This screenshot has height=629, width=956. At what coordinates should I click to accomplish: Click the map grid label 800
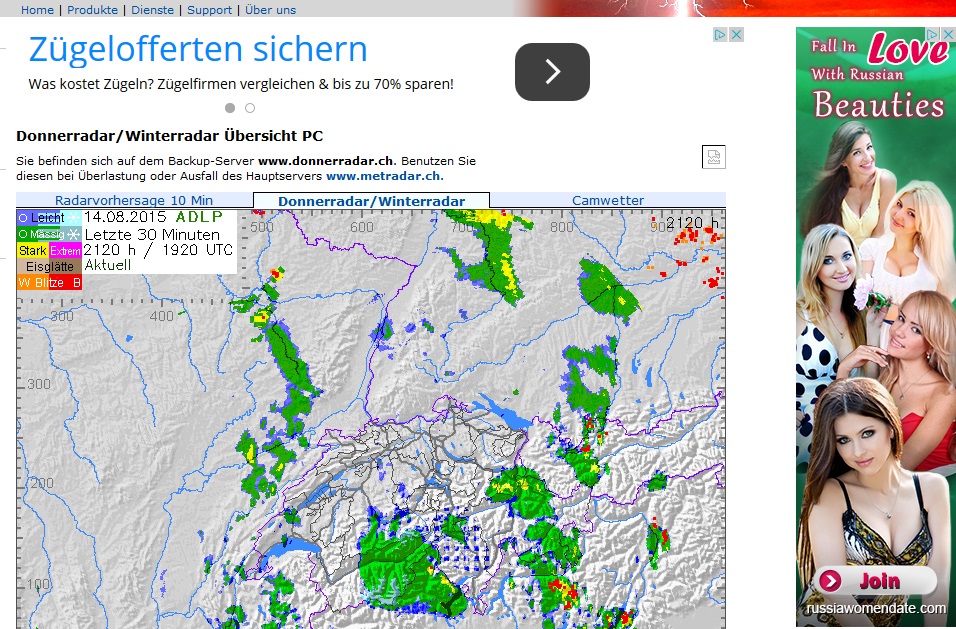point(562,227)
